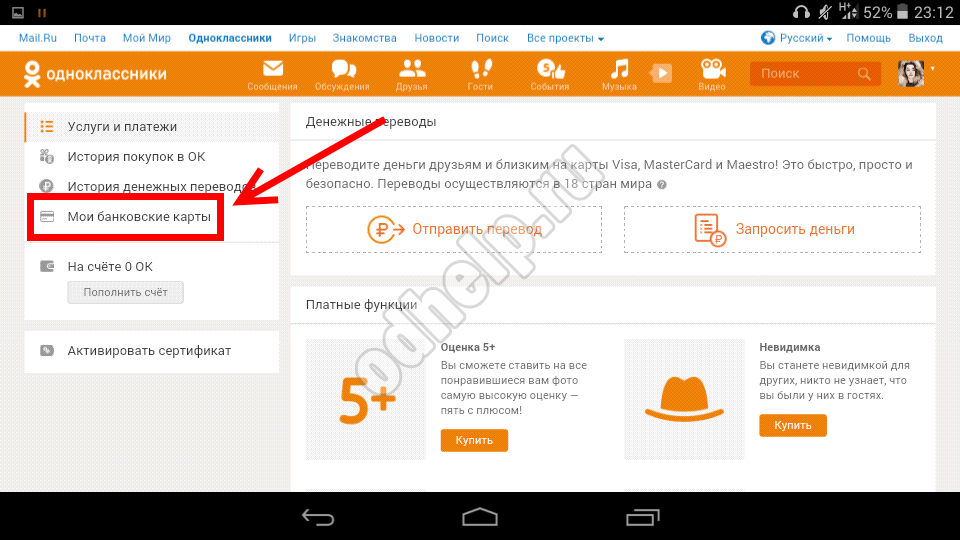The image size is (960, 540).
Task: Click Помощь link
Action: click(x=868, y=38)
